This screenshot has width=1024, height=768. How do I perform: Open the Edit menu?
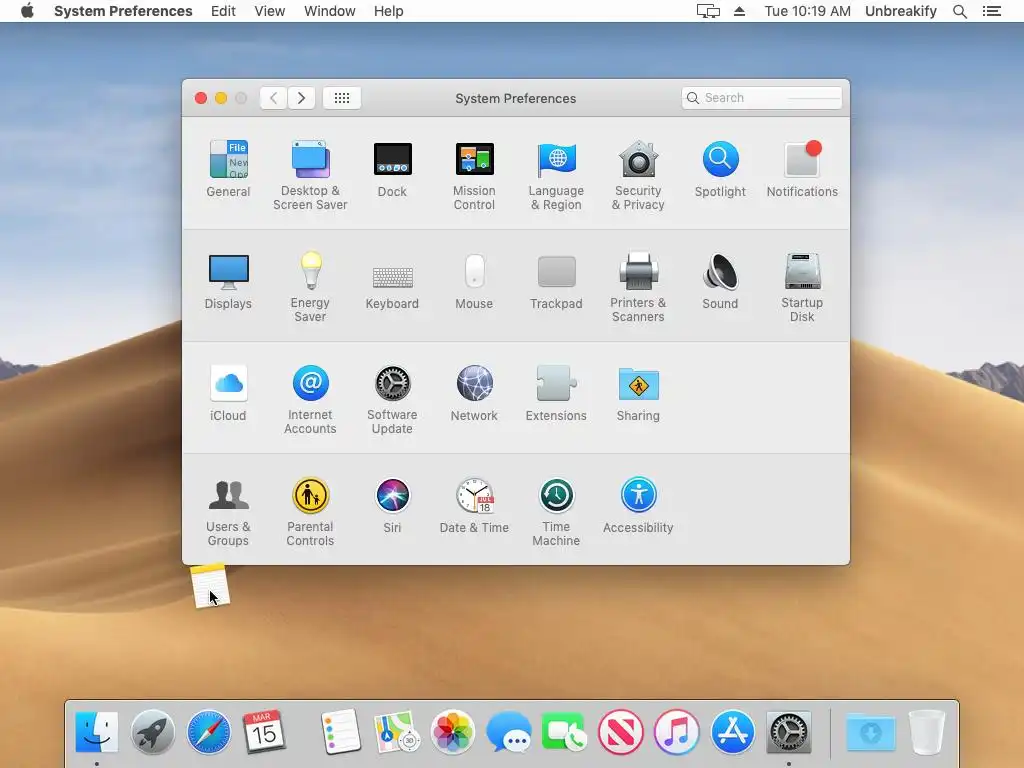[x=223, y=11]
